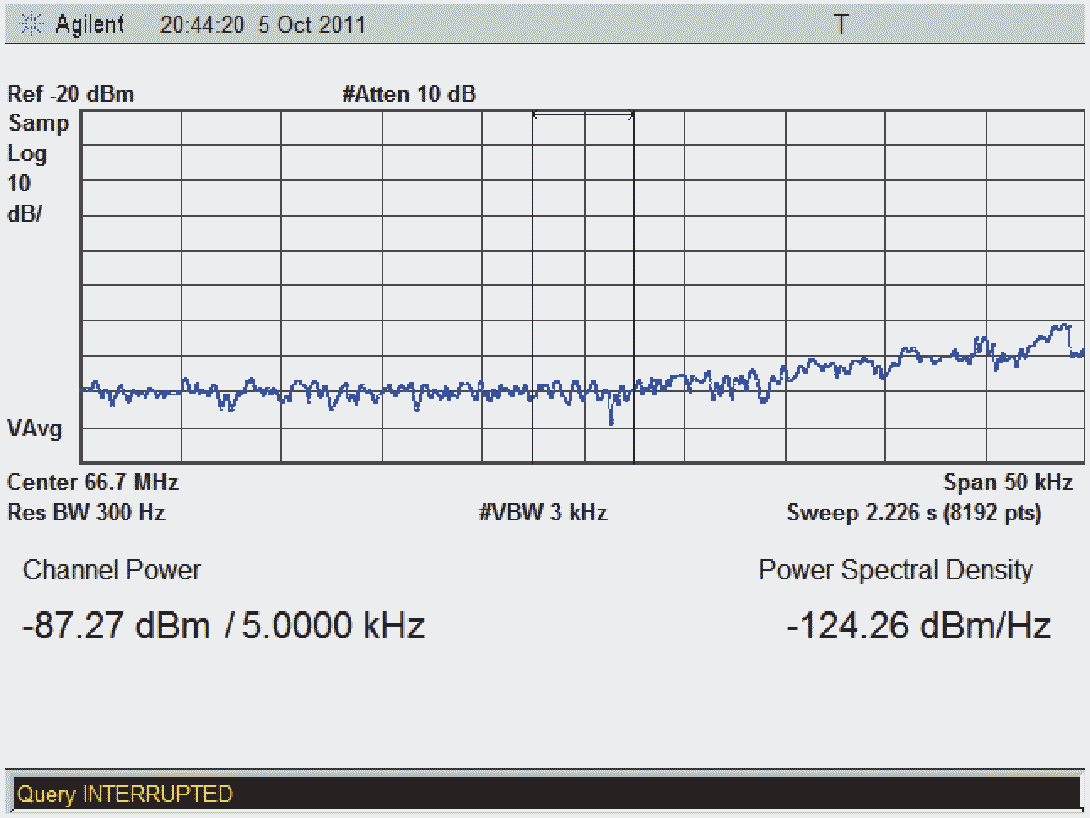Click the -87.27 dBm channel power value
Image resolution: width=1090 pixels, height=818 pixels.
[116, 626]
